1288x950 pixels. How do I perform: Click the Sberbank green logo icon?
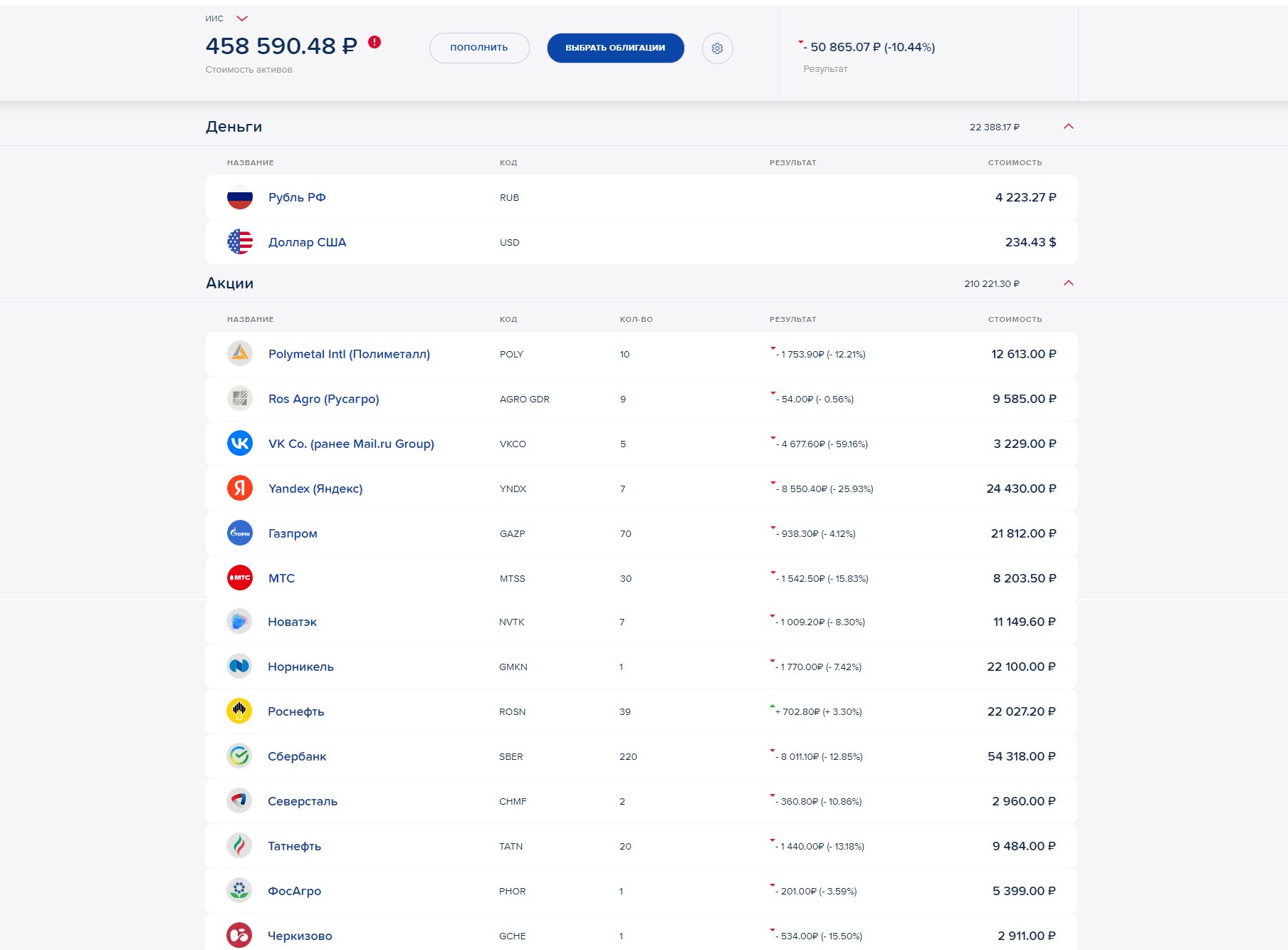(x=239, y=756)
